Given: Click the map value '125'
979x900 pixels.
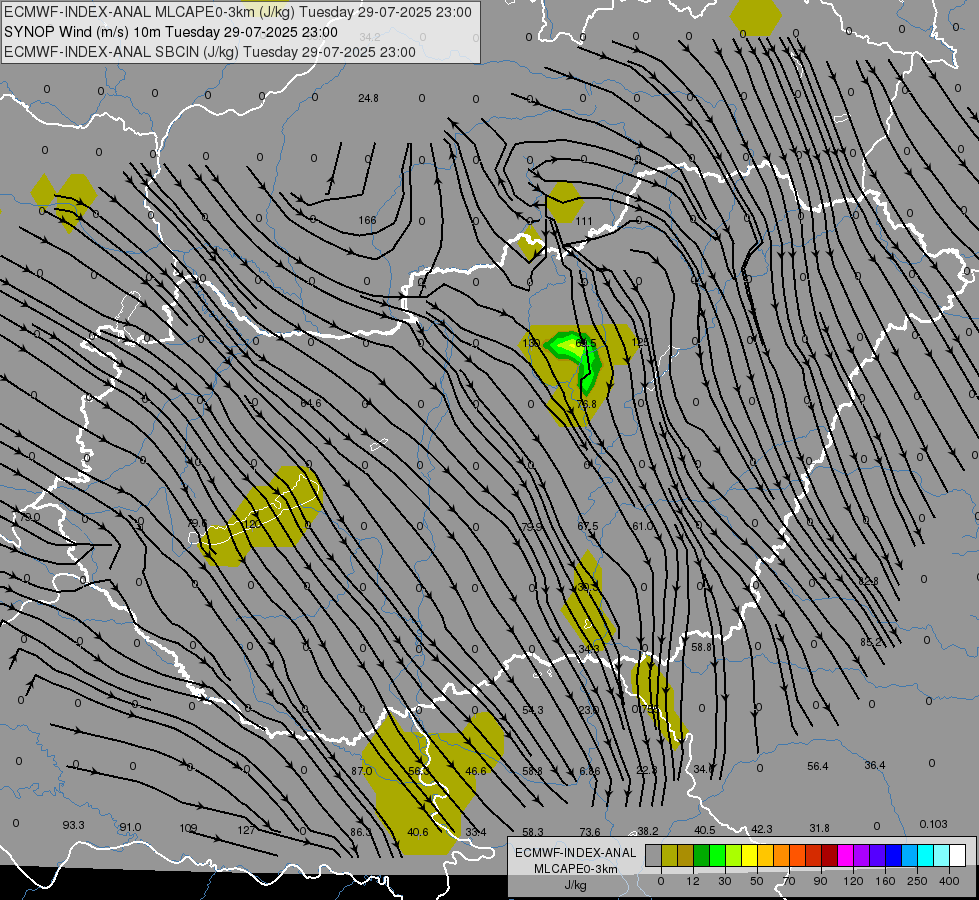Looking at the screenshot, I should click(640, 342).
